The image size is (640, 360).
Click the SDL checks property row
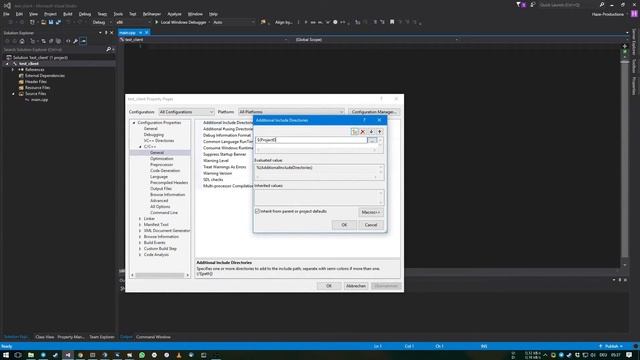coord(213,180)
